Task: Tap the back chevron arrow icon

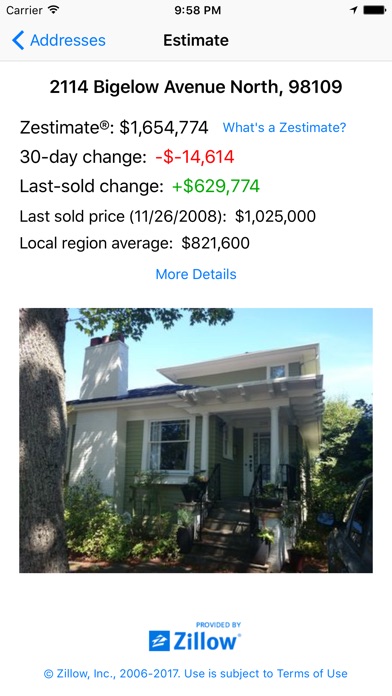Action: click(18, 40)
